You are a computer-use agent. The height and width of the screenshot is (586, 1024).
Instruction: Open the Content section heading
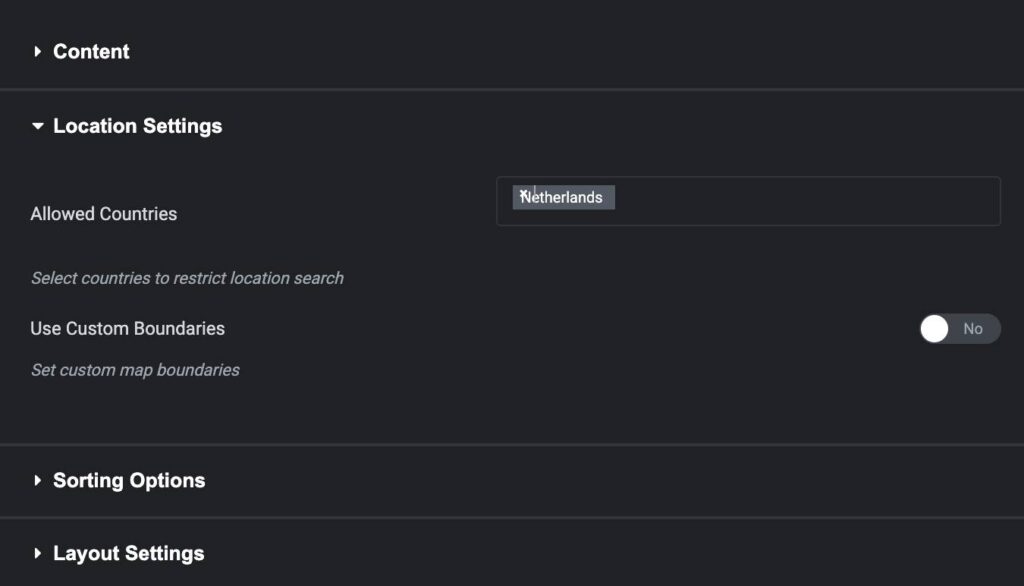pos(91,52)
